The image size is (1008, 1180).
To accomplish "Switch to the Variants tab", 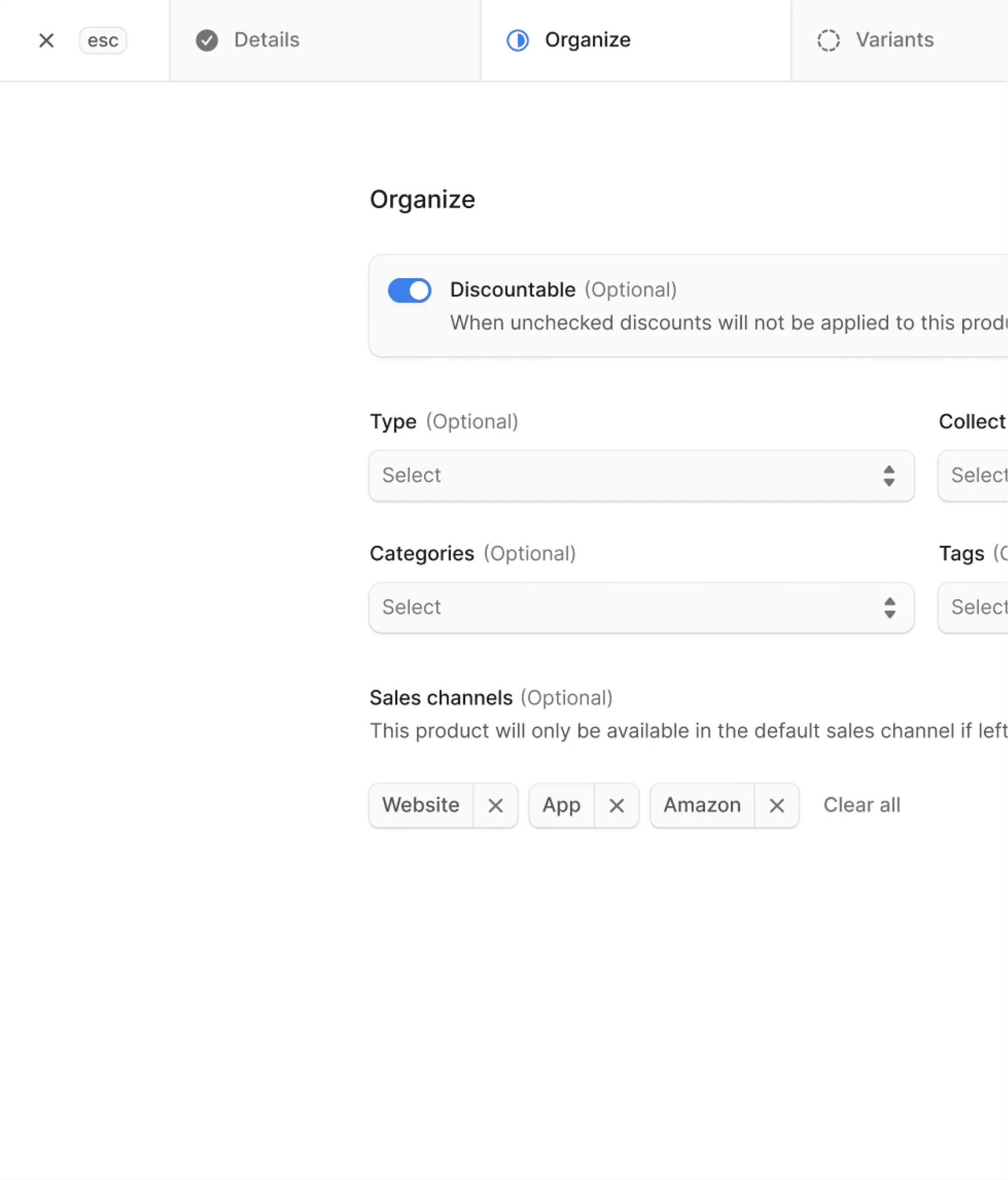I will 900,41.
